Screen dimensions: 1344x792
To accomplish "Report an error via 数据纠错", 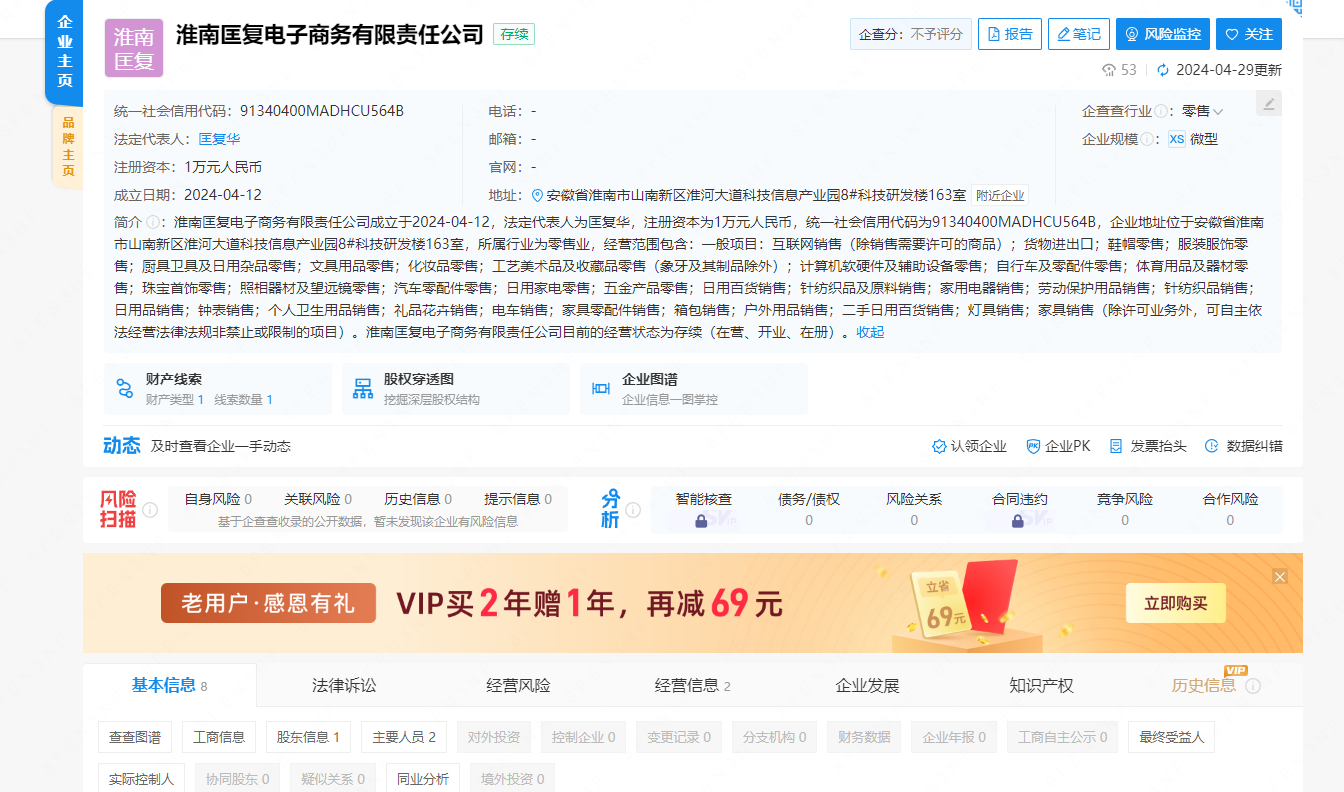I will pyautogui.click(x=1247, y=446).
